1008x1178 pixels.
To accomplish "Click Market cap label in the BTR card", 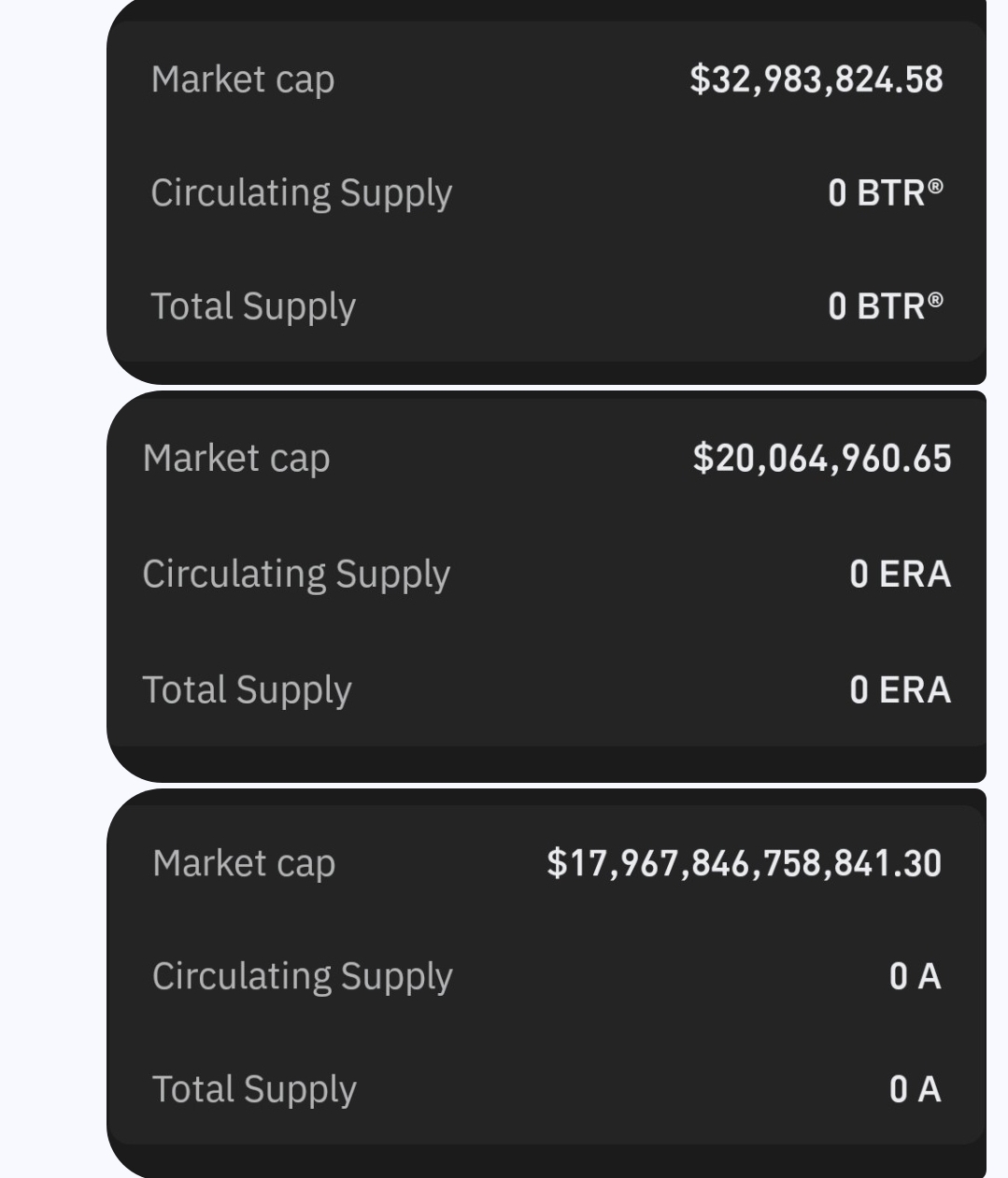I will click(243, 80).
